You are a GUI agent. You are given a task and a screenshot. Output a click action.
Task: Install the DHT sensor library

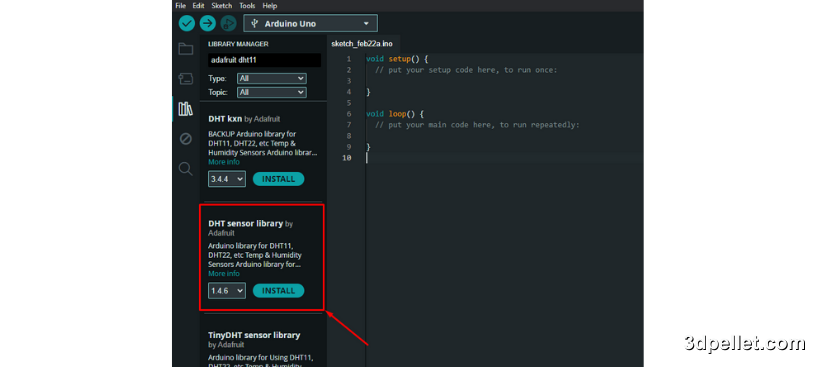pos(278,290)
